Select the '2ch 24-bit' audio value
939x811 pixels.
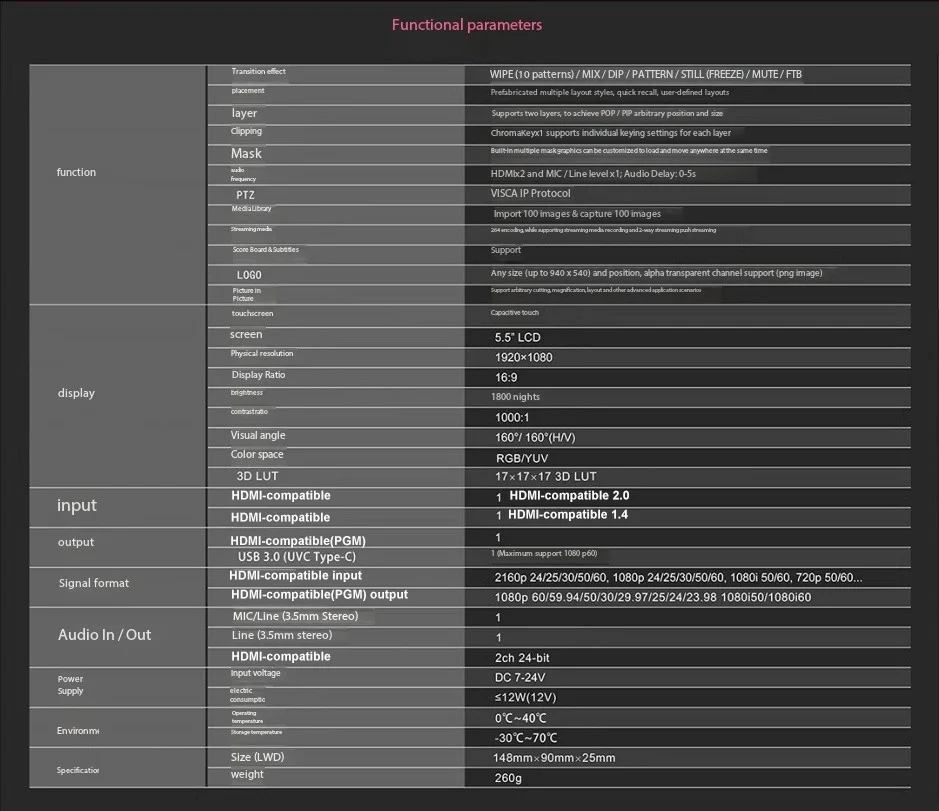[x=522, y=658]
